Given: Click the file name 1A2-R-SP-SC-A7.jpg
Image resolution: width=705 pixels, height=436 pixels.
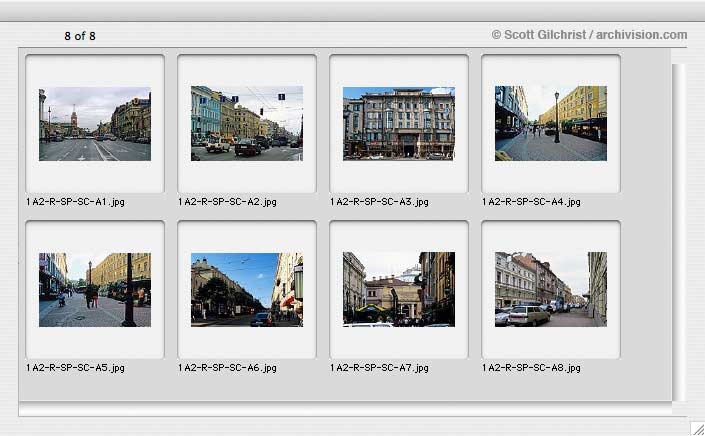Looking at the screenshot, I should 379,368.
